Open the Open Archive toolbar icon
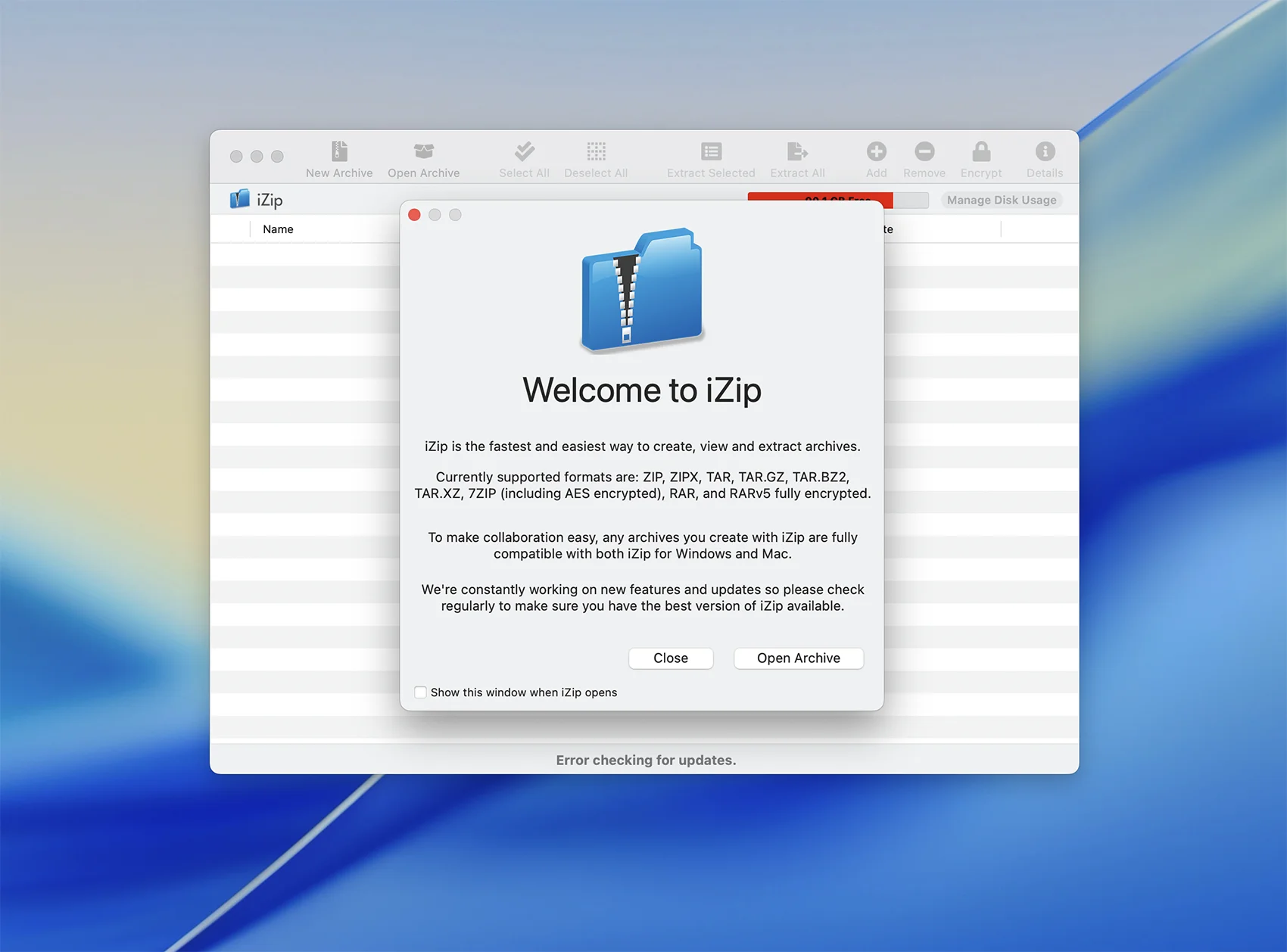The width and height of the screenshot is (1287, 952). (x=423, y=151)
